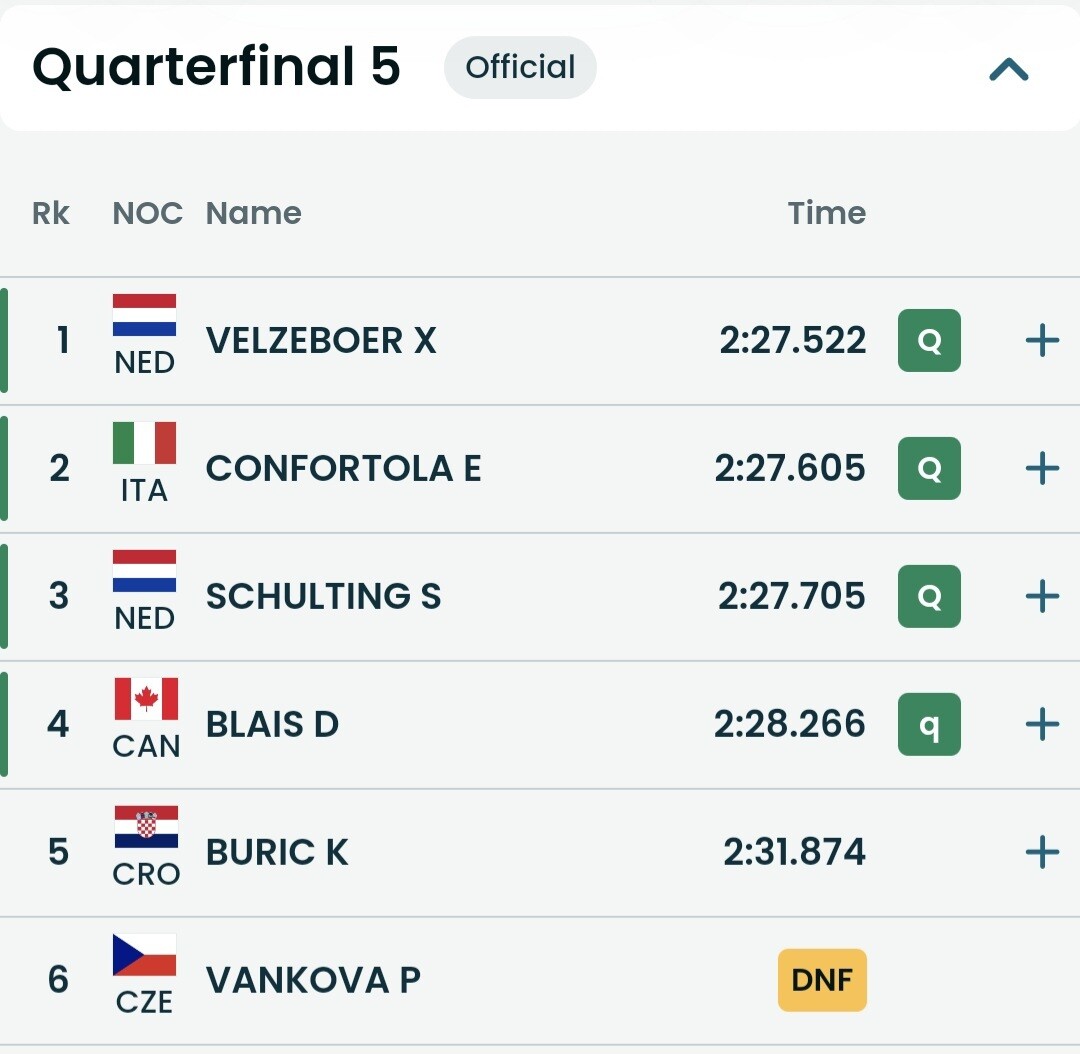Click the Official status badge
The image size is (1080, 1054).
520,68
